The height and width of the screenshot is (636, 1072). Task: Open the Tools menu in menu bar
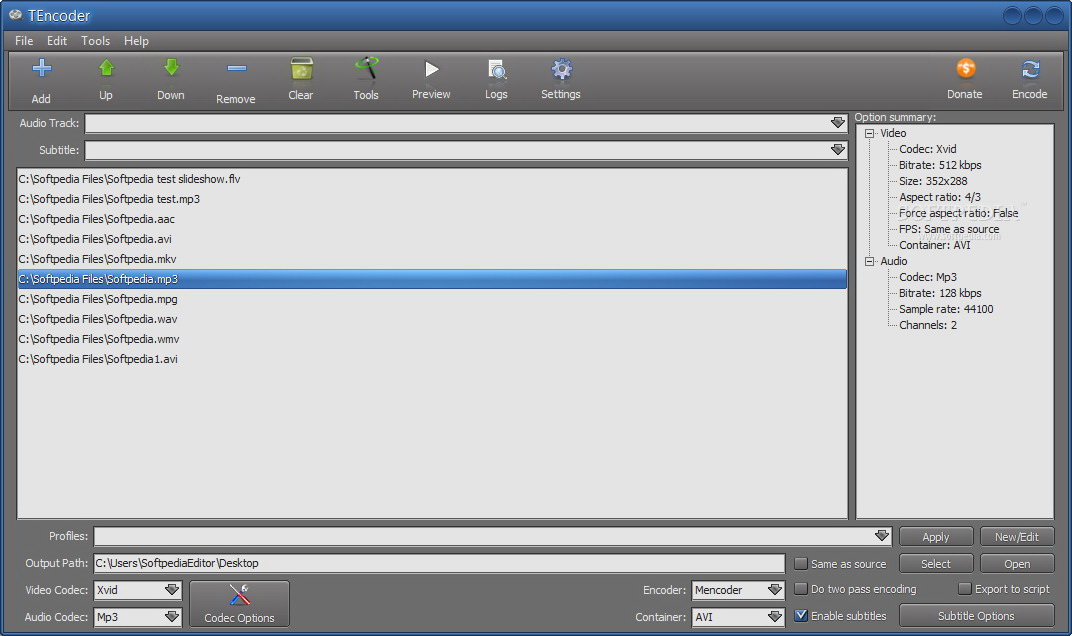click(x=95, y=41)
